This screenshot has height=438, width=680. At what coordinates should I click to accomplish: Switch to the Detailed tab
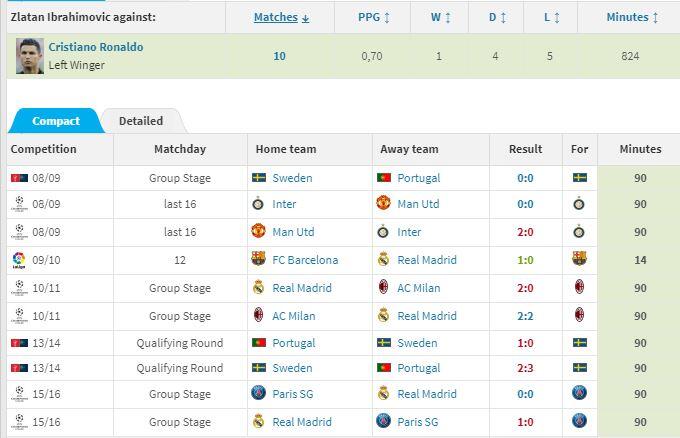pyautogui.click(x=141, y=121)
